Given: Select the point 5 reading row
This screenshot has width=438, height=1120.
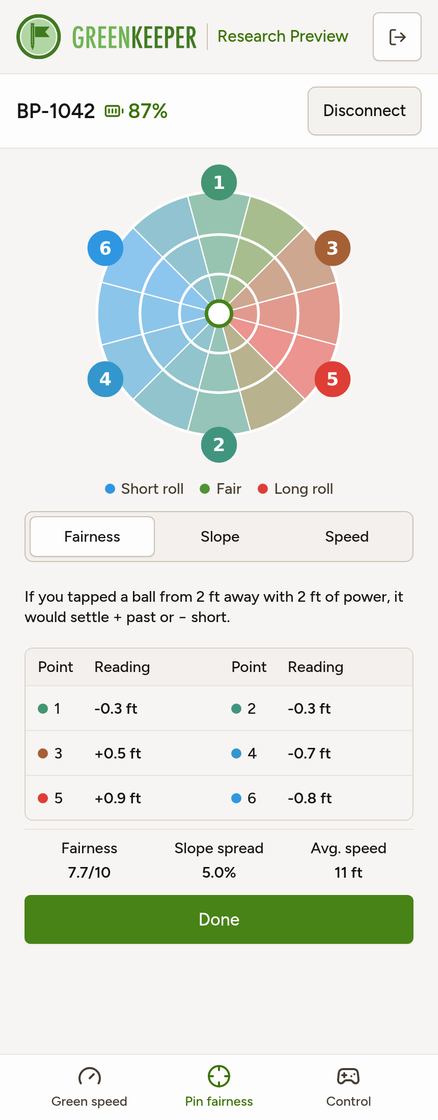Looking at the screenshot, I should click(x=122, y=798).
